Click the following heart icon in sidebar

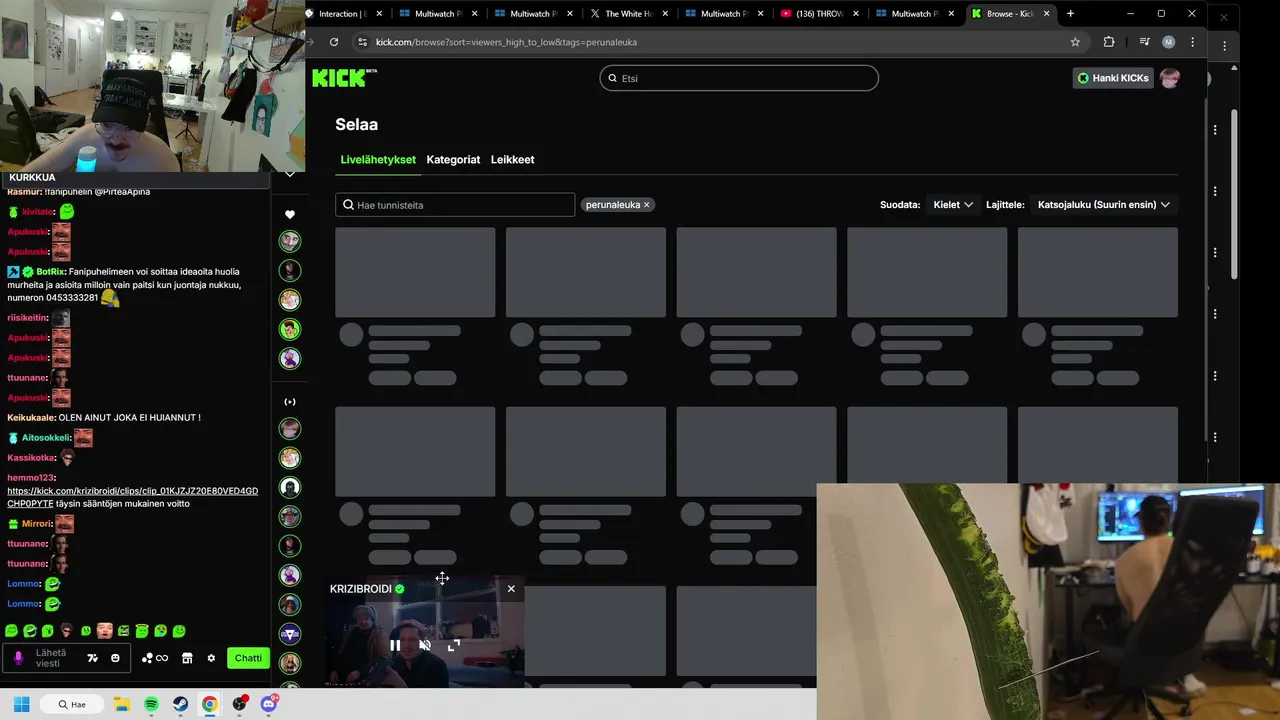[290, 214]
